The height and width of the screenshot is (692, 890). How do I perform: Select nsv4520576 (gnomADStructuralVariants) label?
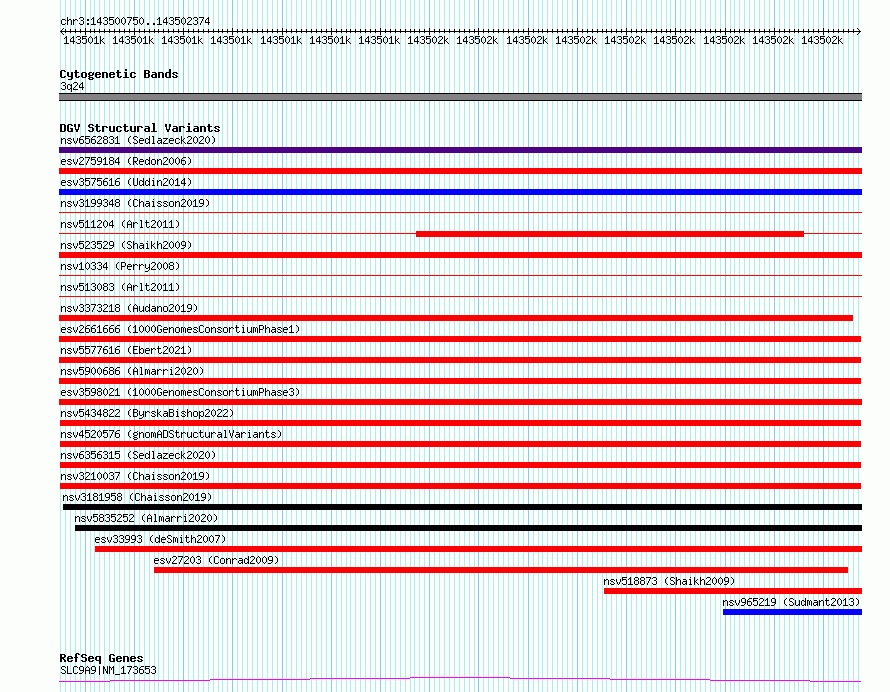pos(171,434)
